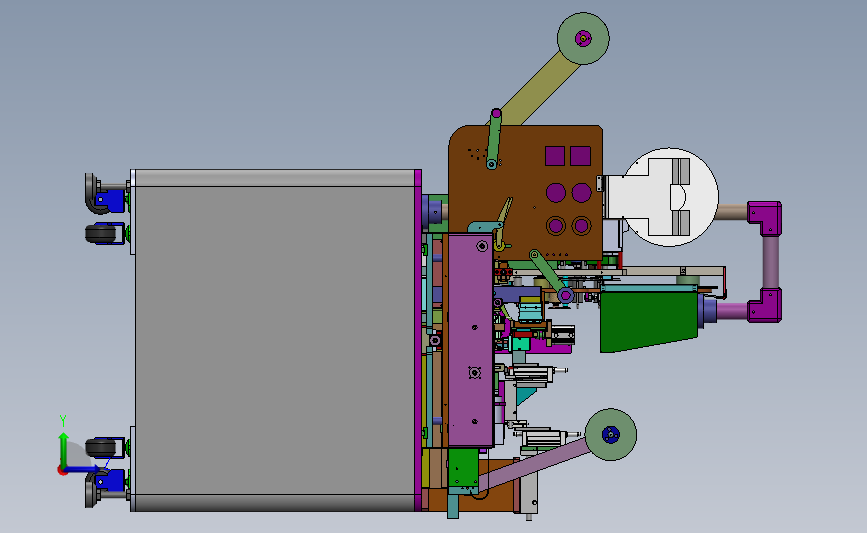Click the right purple square button on brown panel
This screenshot has height=533, width=867.
point(581,156)
